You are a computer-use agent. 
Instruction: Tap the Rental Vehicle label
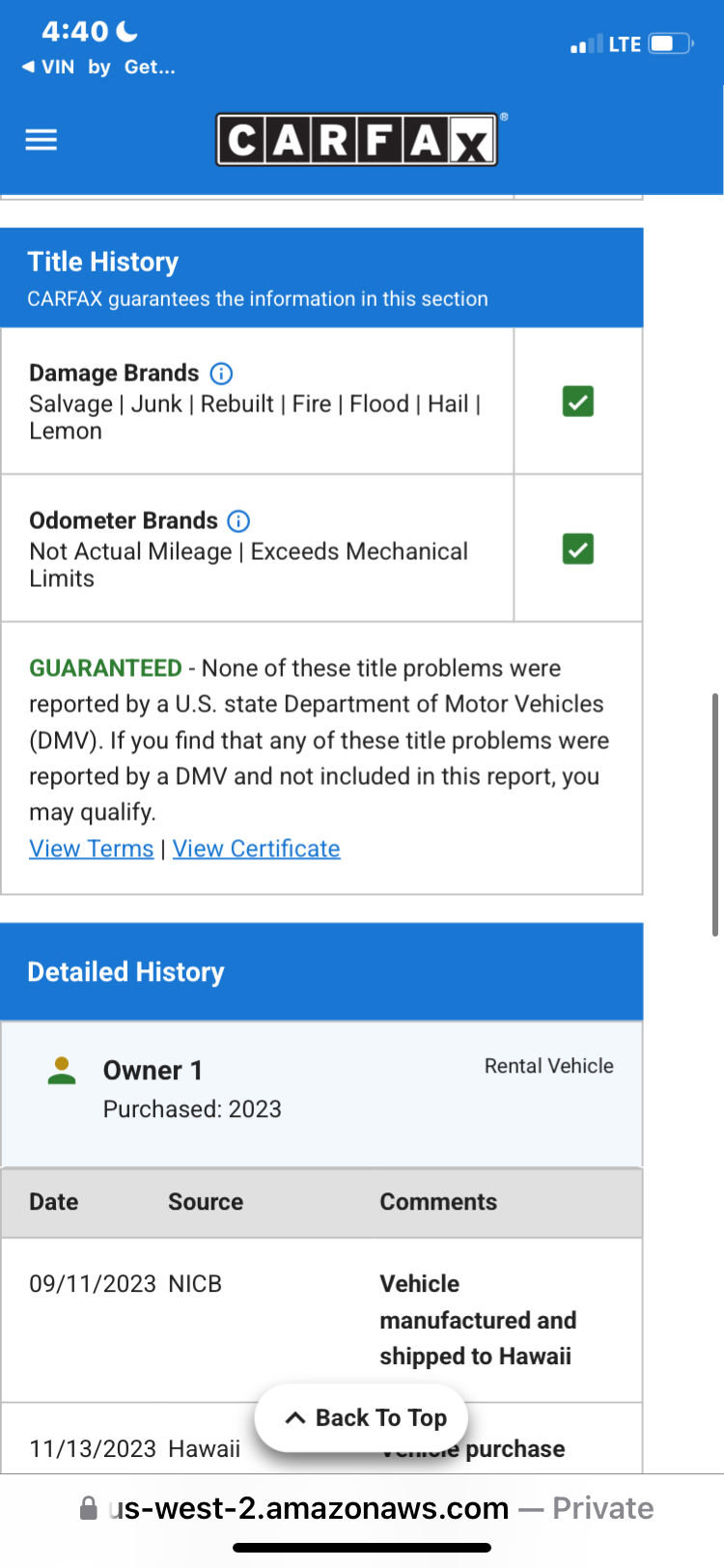[549, 1066]
